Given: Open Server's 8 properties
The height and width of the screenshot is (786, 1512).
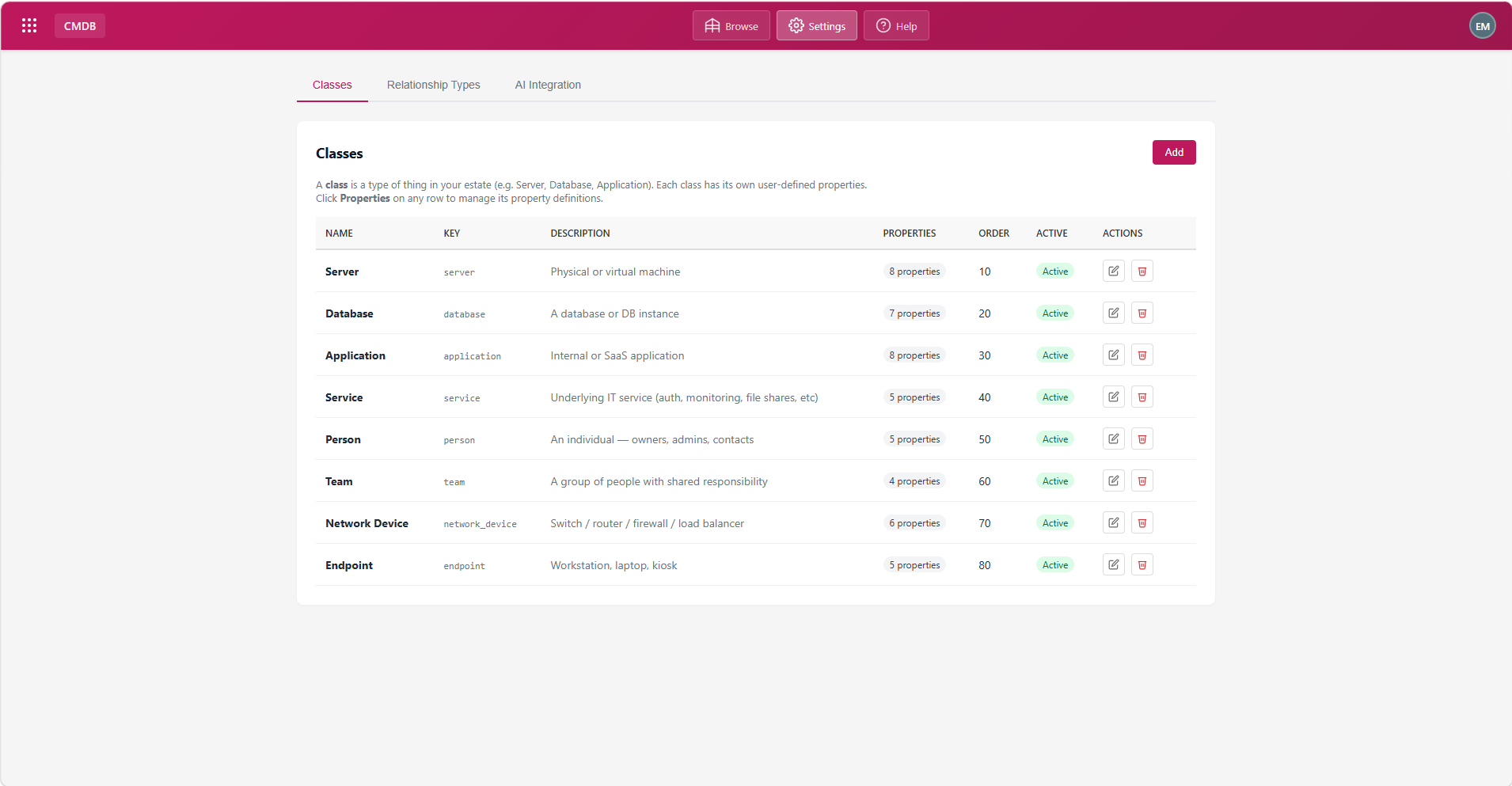Looking at the screenshot, I should (914, 271).
